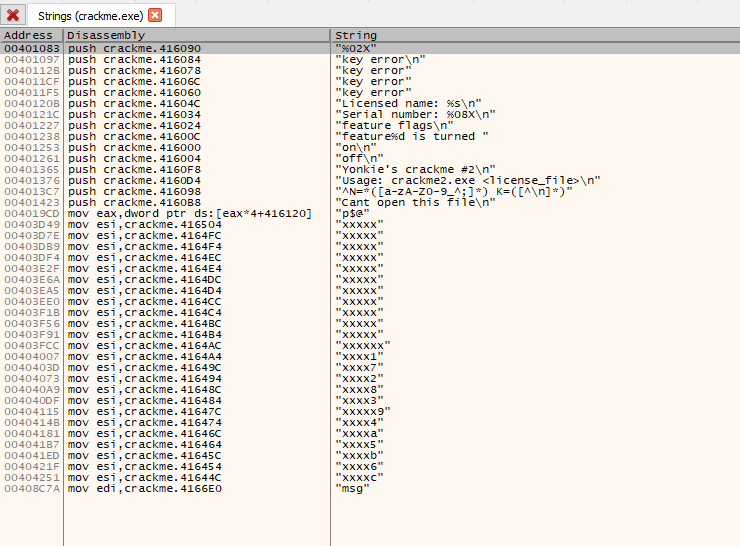Screen dimensions: 740x546
Task: Select the regex string starting with "^N="
Action: point(453,191)
